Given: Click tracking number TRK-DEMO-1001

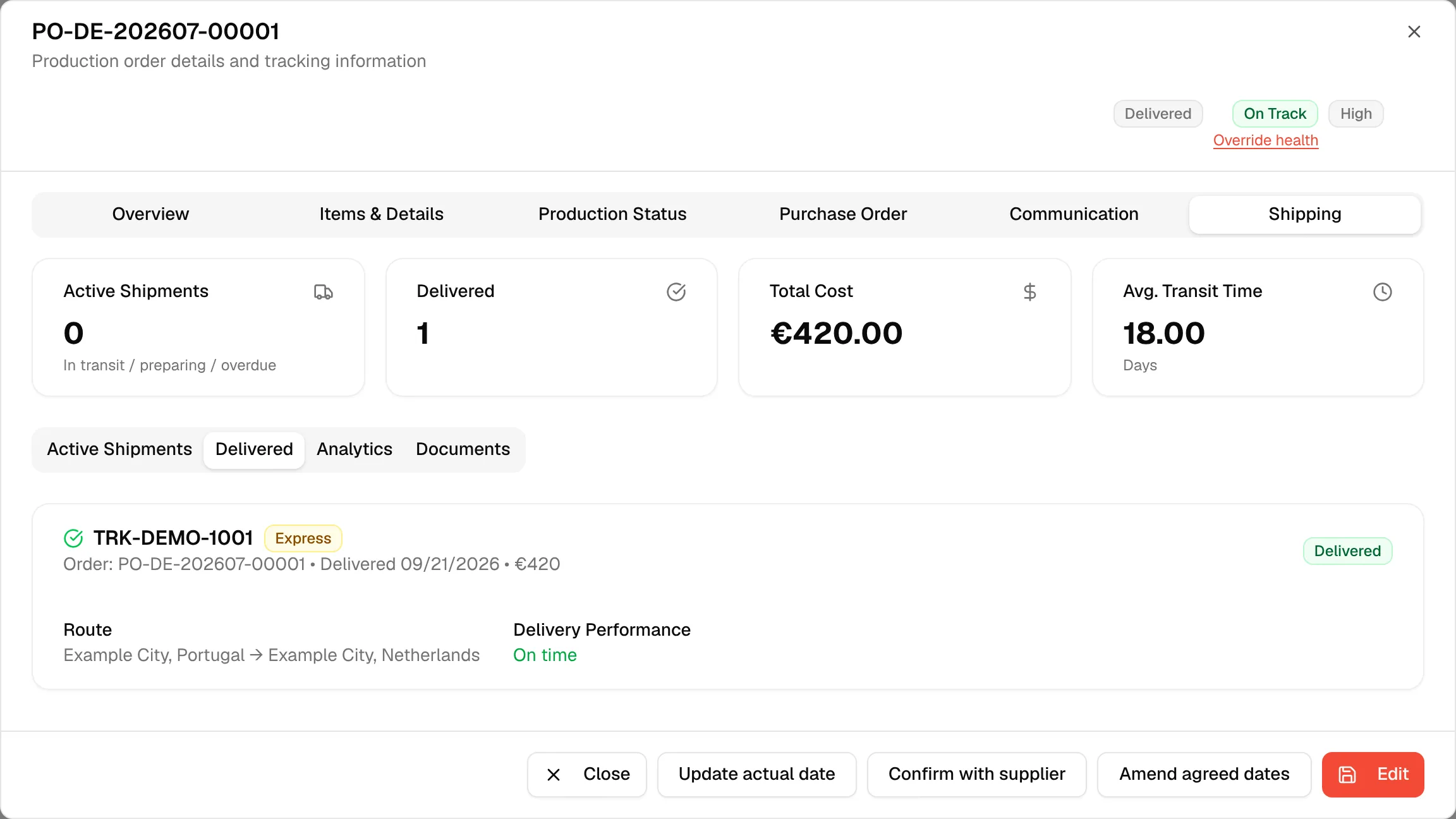Looking at the screenshot, I should pyautogui.click(x=173, y=538).
